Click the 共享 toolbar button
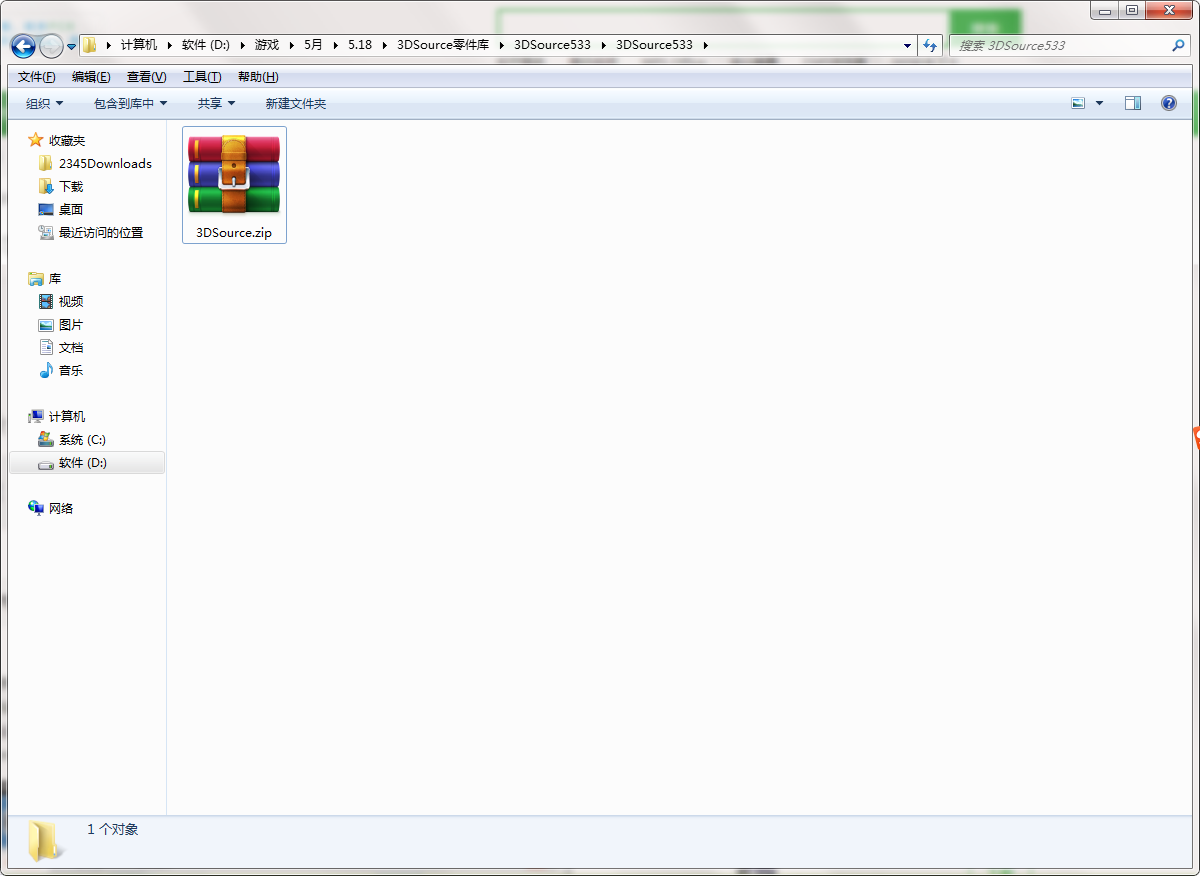 216,103
